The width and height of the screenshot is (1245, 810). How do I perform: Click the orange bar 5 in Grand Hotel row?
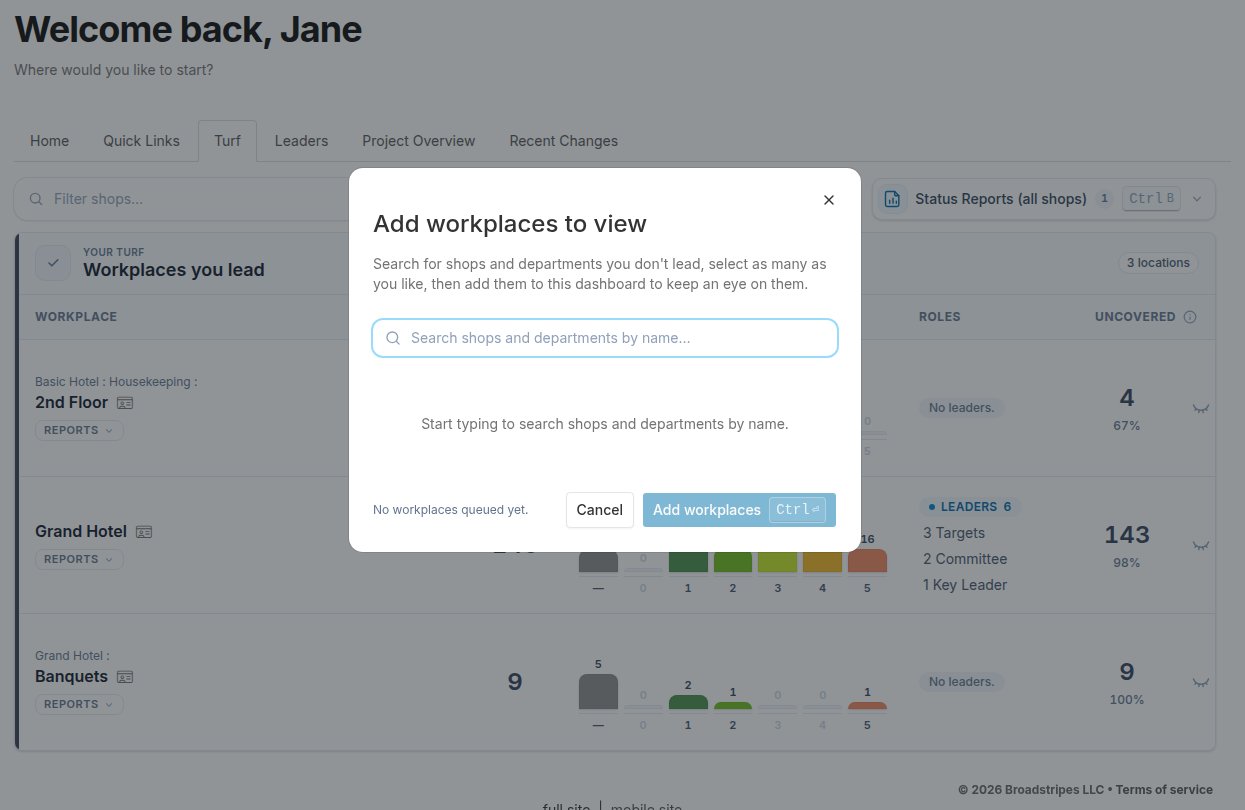click(867, 561)
